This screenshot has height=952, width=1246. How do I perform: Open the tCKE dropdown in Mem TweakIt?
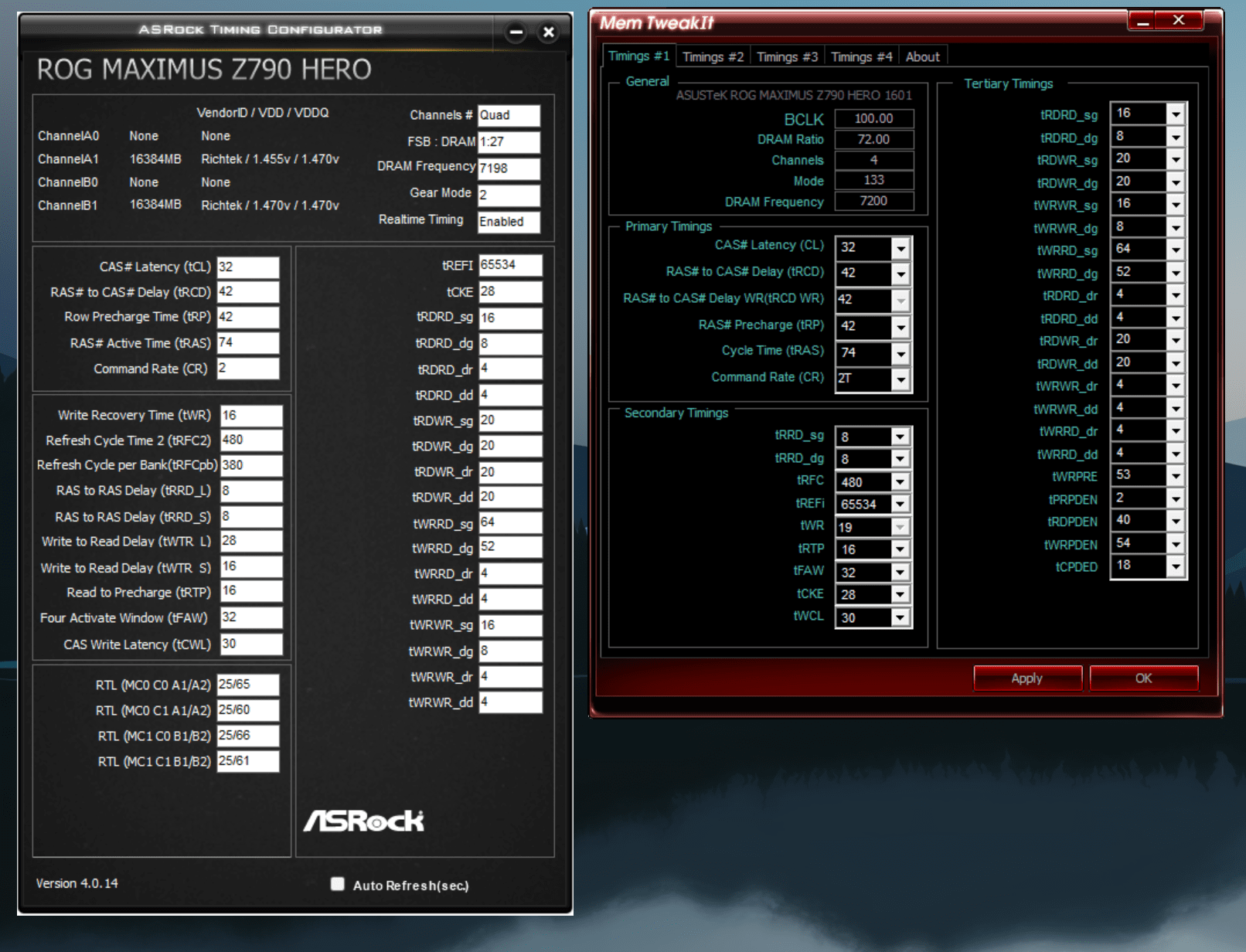tap(900, 595)
